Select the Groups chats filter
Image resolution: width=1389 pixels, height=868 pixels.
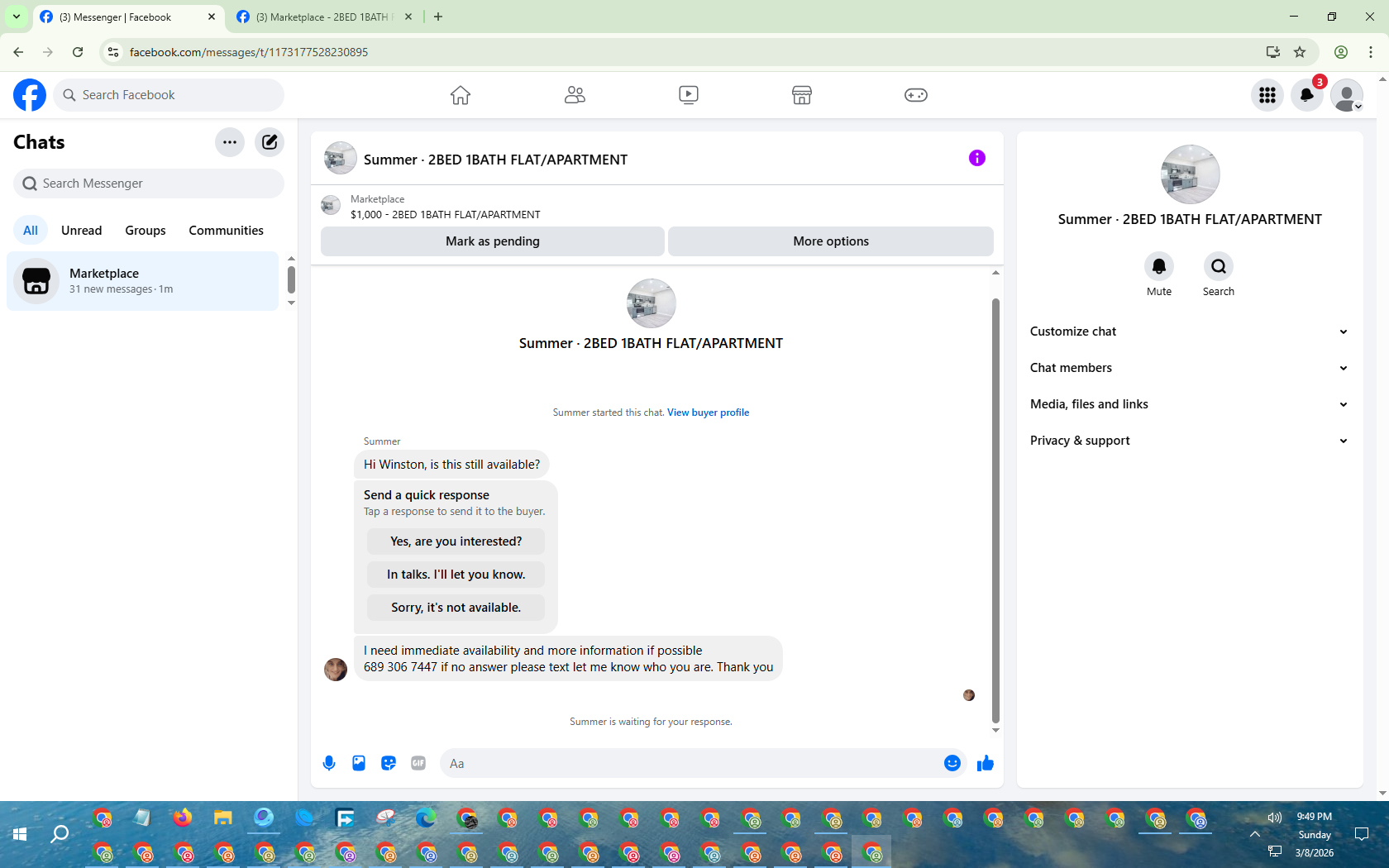pyautogui.click(x=146, y=231)
